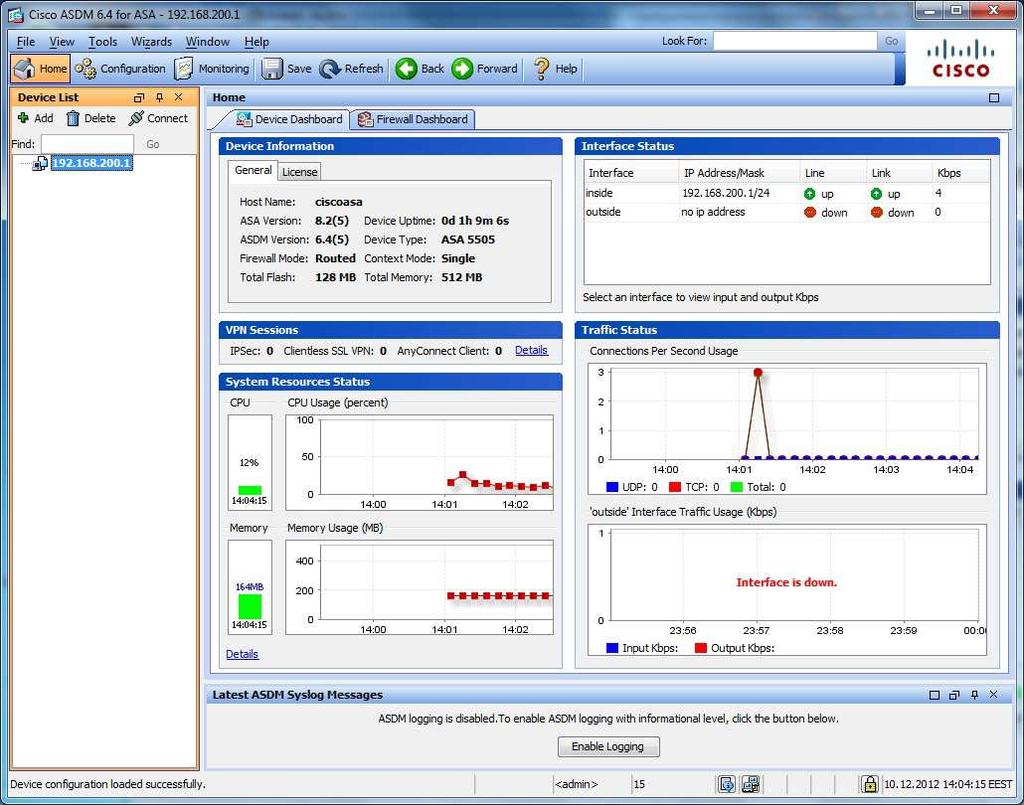
Task: Click the blue UDP legend swatch
Action: click(x=612, y=487)
